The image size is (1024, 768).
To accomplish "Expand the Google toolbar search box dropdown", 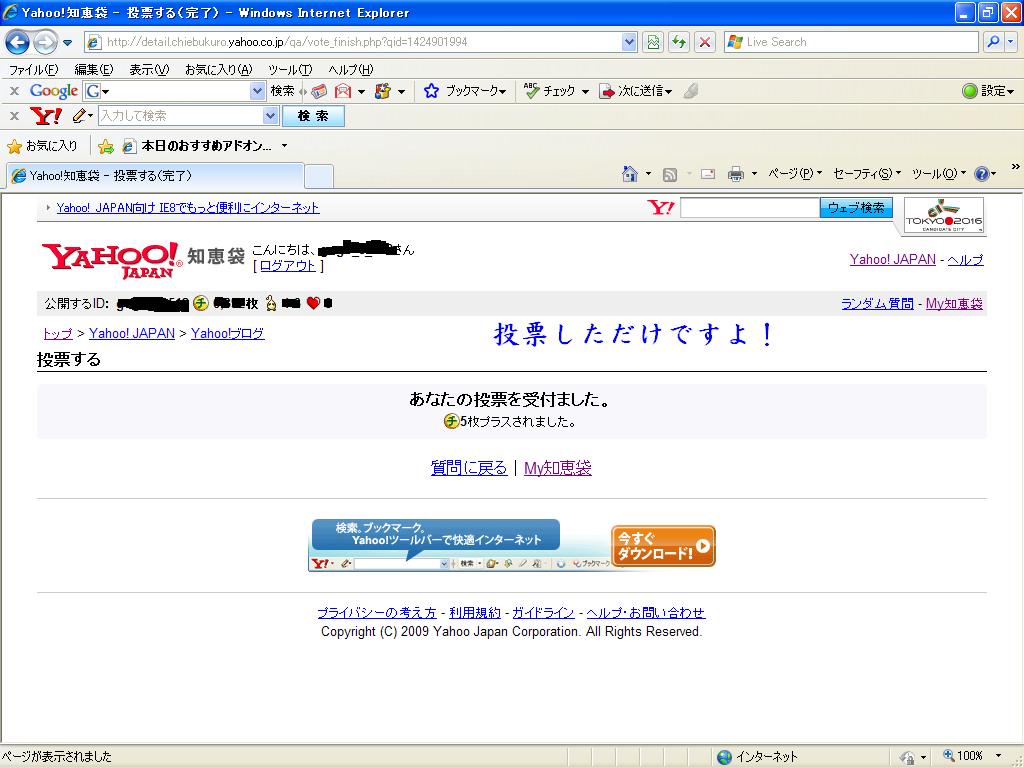I will [x=257, y=91].
